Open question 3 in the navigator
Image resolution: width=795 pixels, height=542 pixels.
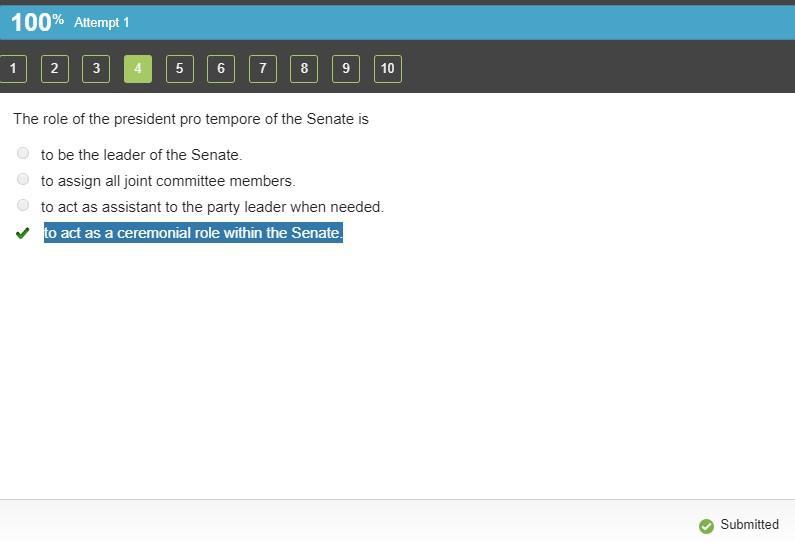click(x=96, y=68)
